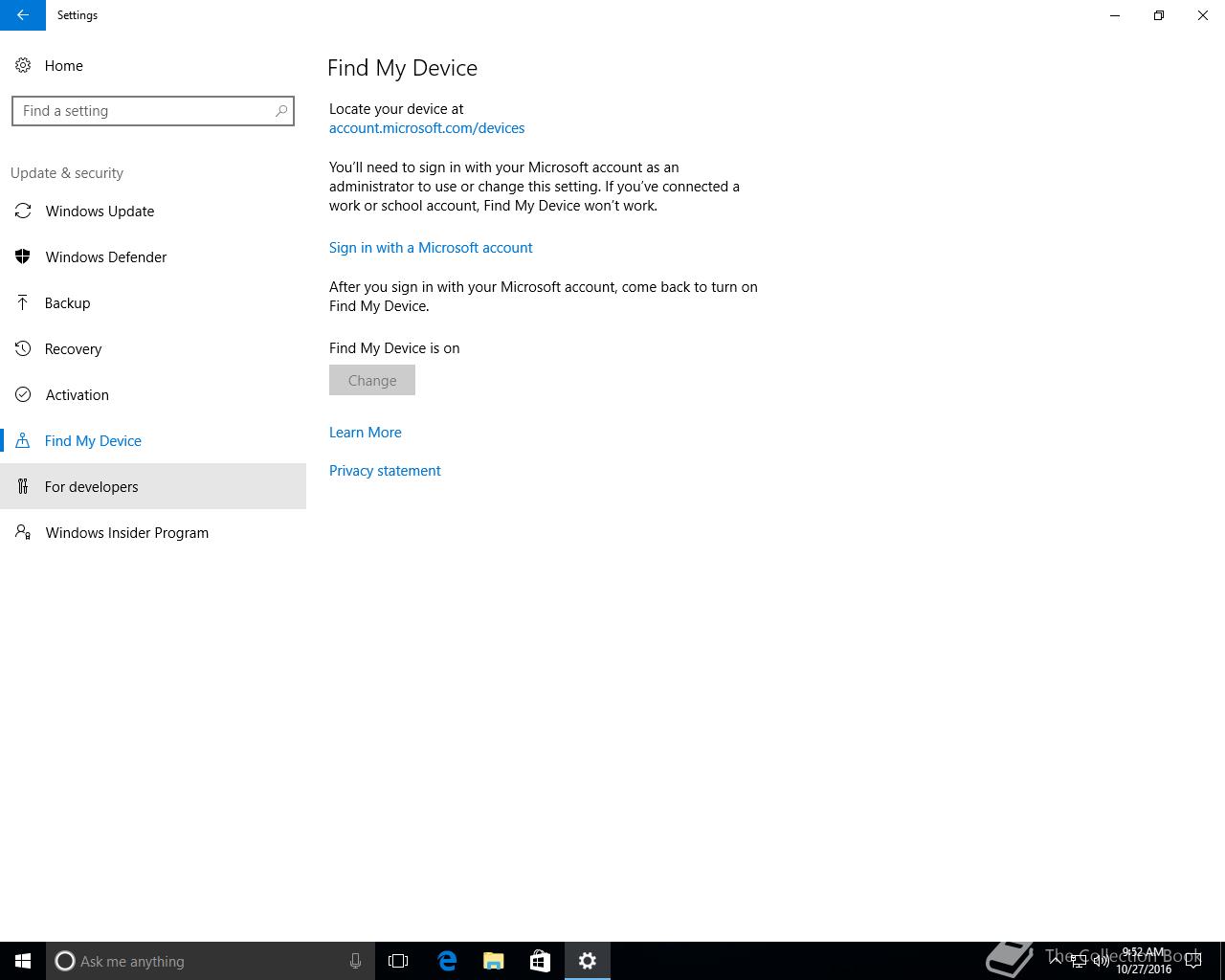
Task: Select the Recovery clock icon
Action: coord(23,349)
